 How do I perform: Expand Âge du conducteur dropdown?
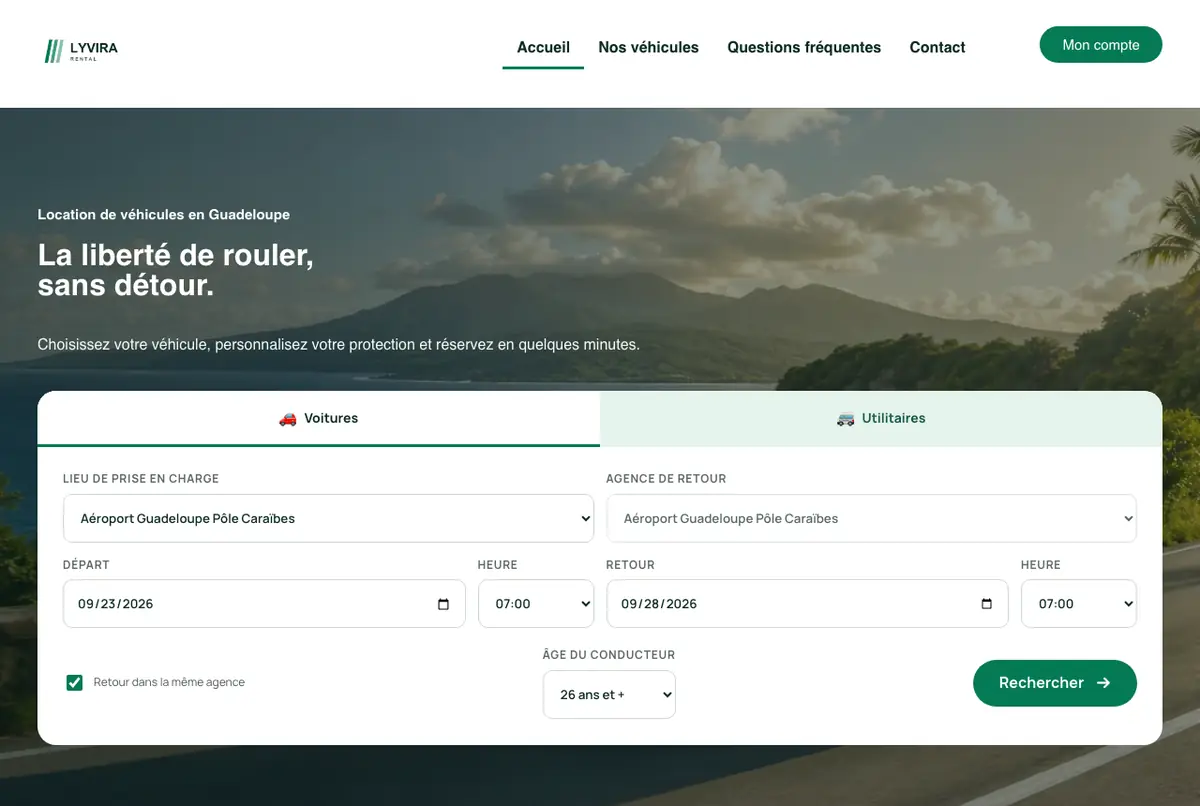609,694
